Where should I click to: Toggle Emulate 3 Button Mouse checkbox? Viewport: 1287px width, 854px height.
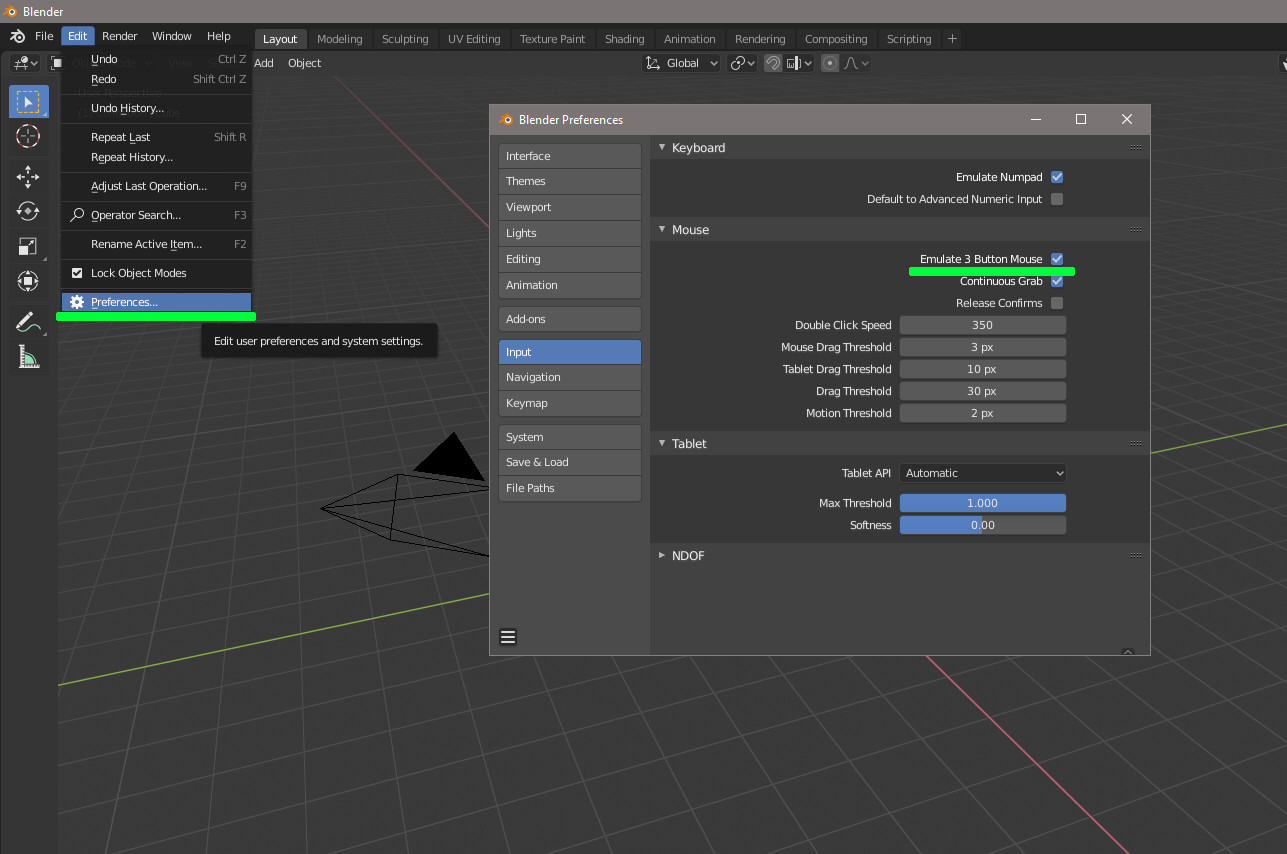tap(1057, 259)
